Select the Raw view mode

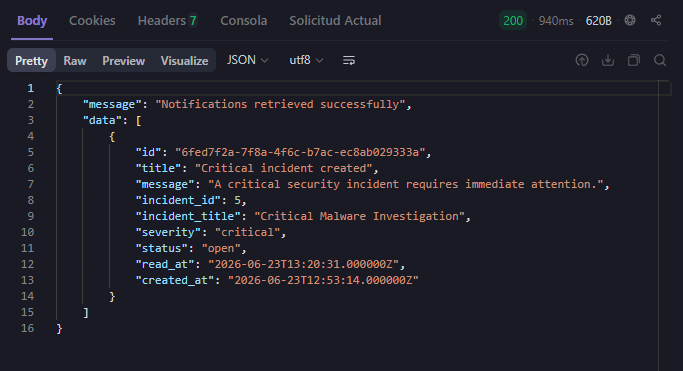click(x=75, y=61)
